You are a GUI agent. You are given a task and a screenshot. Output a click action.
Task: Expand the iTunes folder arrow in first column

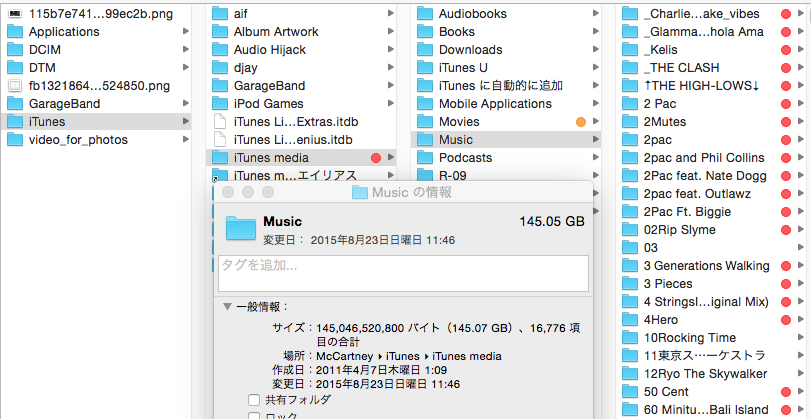(186, 122)
